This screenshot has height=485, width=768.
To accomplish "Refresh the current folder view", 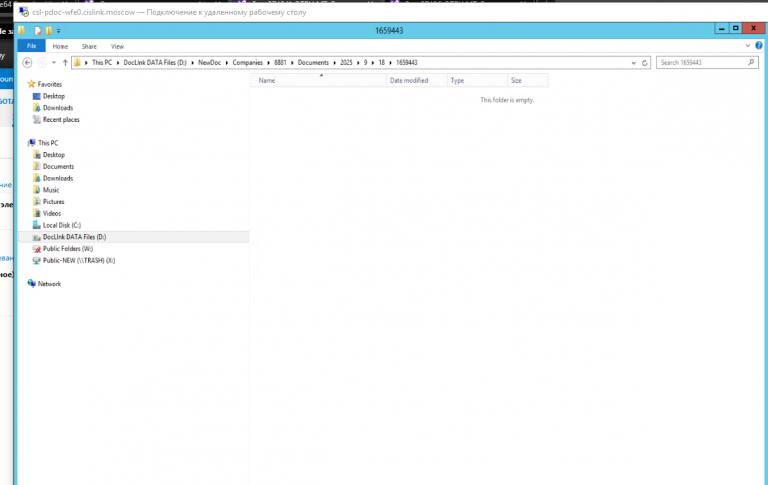I will point(645,63).
